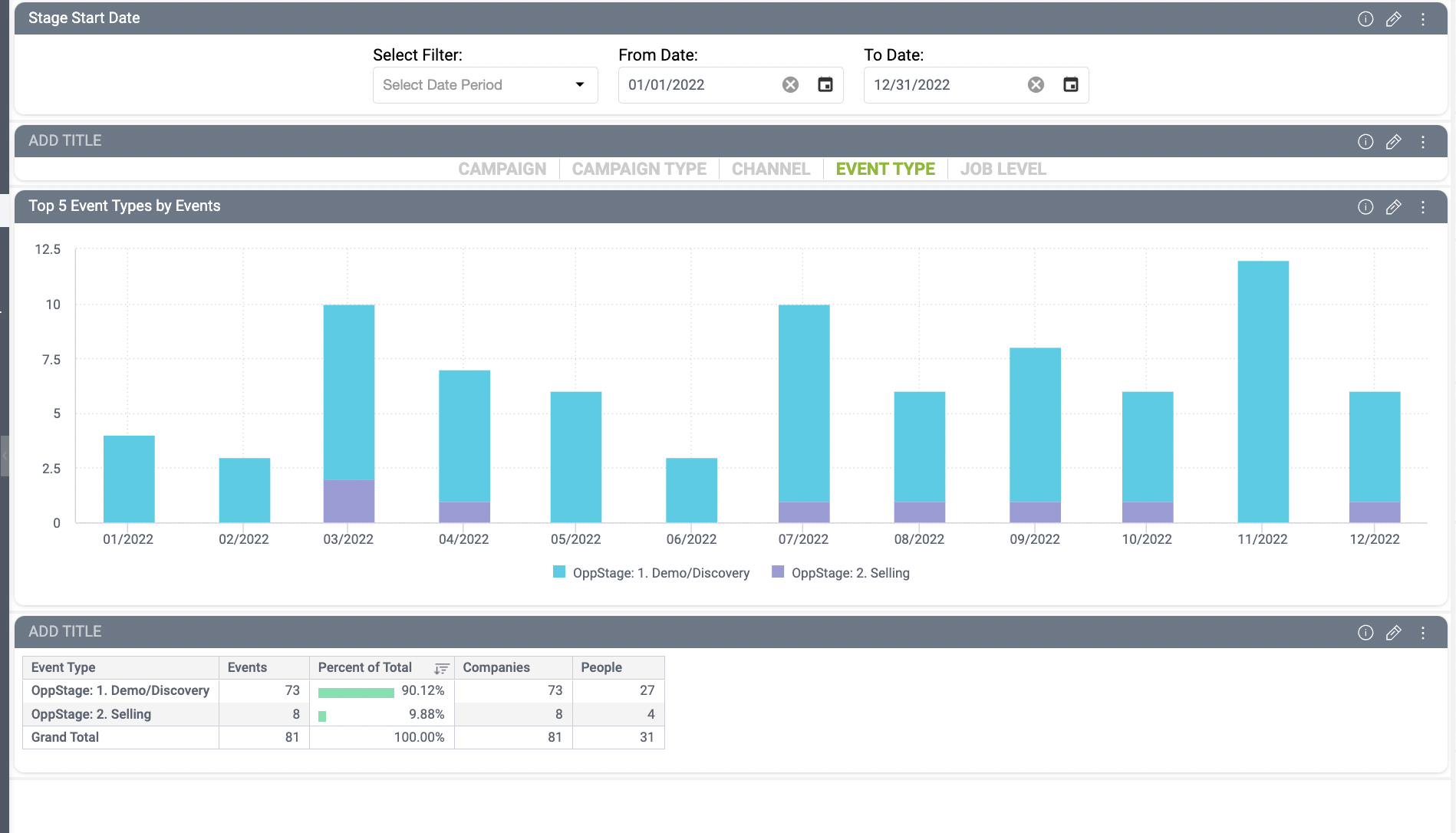Click the 01/2022 bar in chart
1456x833 pixels.
pyautogui.click(x=129, y=479)
